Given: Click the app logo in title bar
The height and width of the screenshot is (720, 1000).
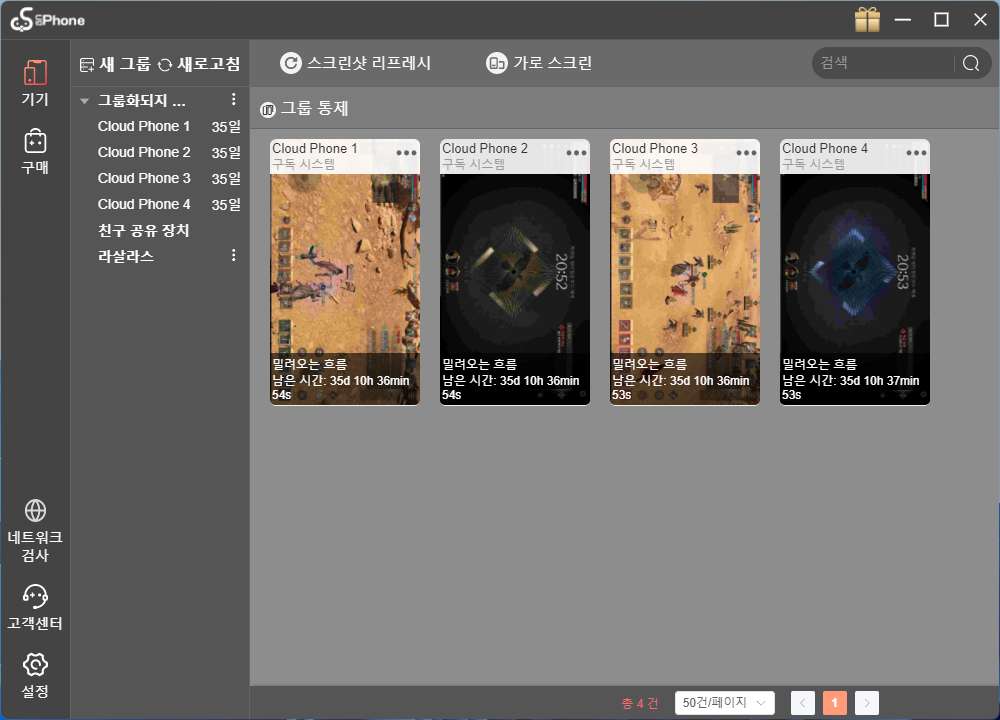Looking at the screenshot, I should click(x=47, y=20).
